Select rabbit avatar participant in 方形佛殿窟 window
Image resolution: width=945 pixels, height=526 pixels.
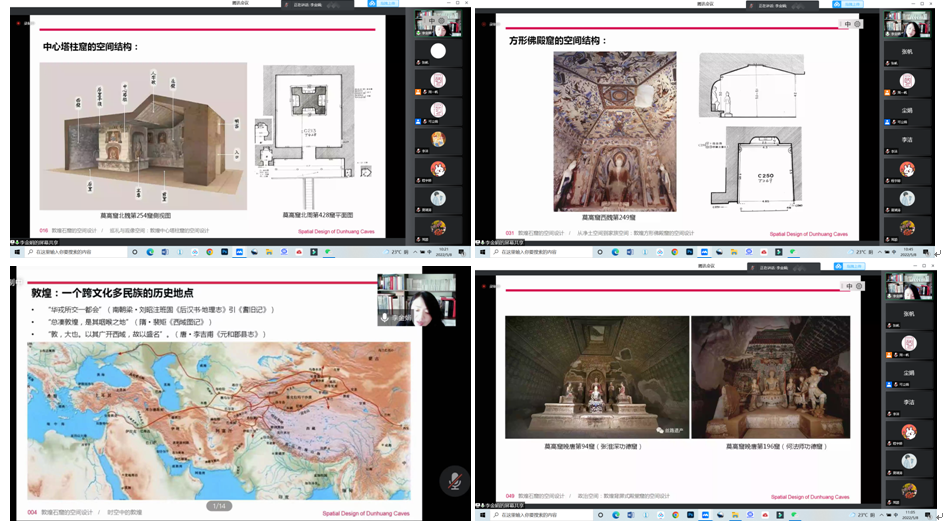coord(908,170)
